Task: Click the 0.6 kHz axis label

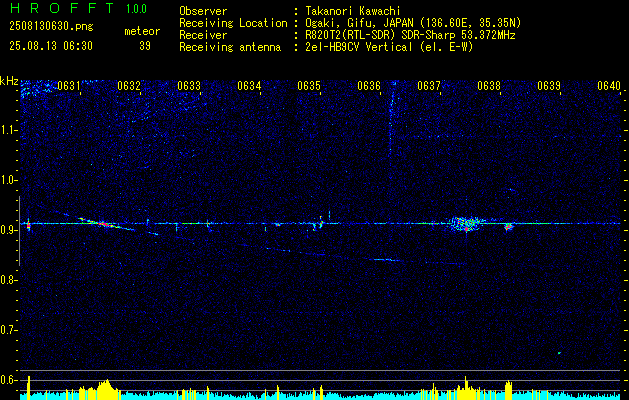Action: [9, 380]
